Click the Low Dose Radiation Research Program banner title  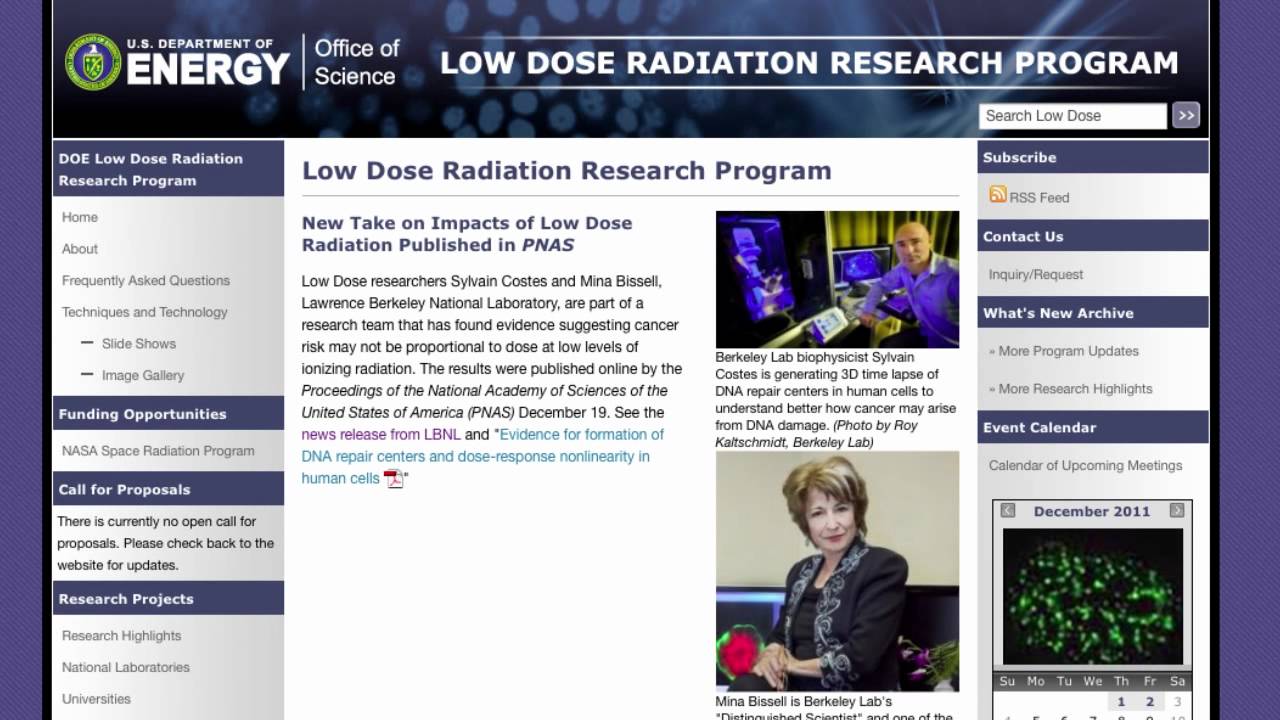click(809, 62)
